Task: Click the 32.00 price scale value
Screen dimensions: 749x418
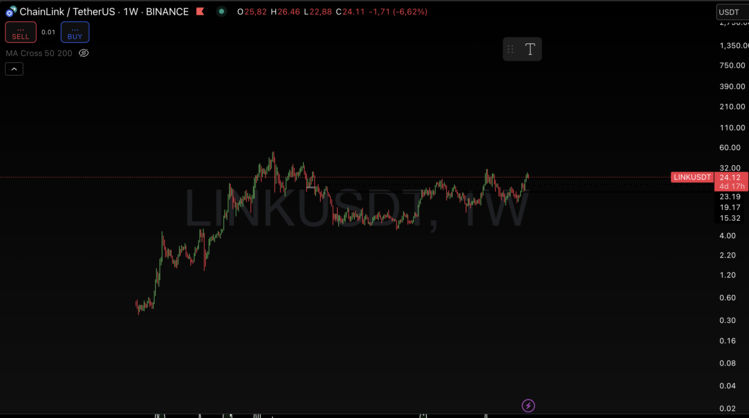Action: coord(729,168)
